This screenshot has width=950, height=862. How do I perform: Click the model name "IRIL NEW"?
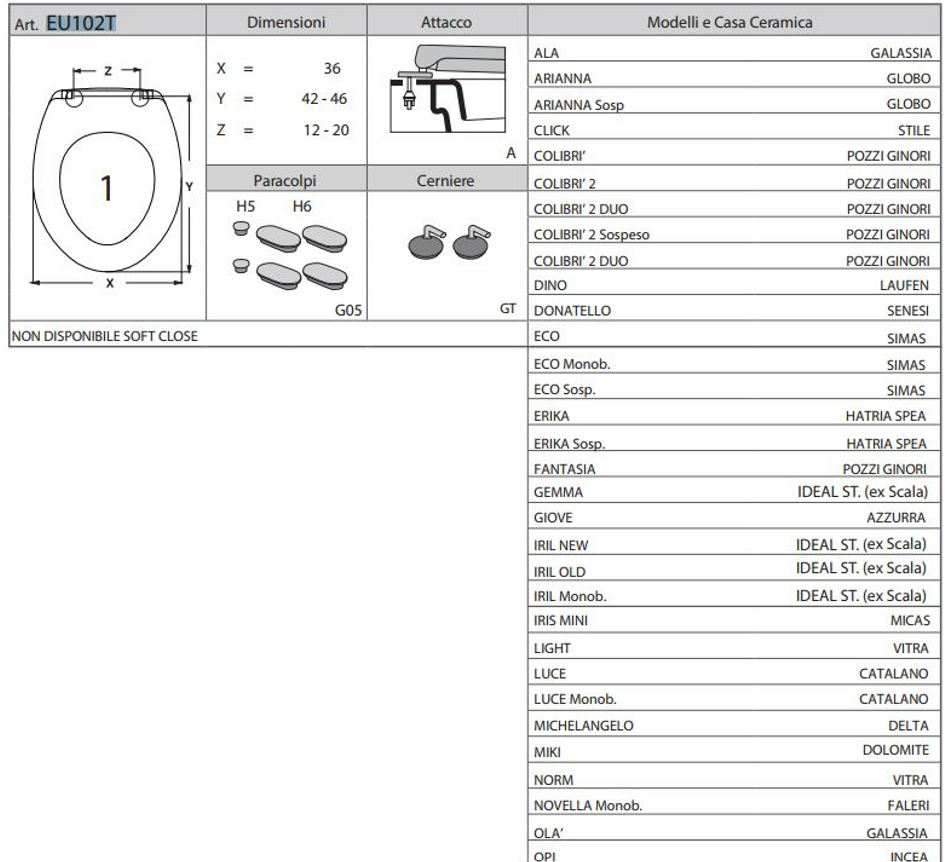point(561,546)
